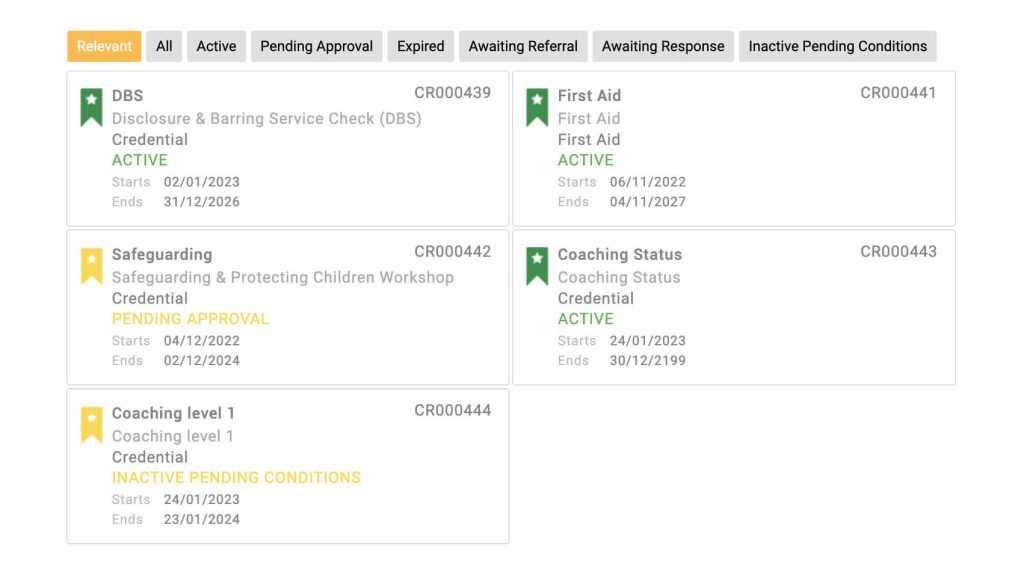Click the green bookmark icon on First Aid card
The height and width of the screenshot is (575, 1024).
(537, 107)
